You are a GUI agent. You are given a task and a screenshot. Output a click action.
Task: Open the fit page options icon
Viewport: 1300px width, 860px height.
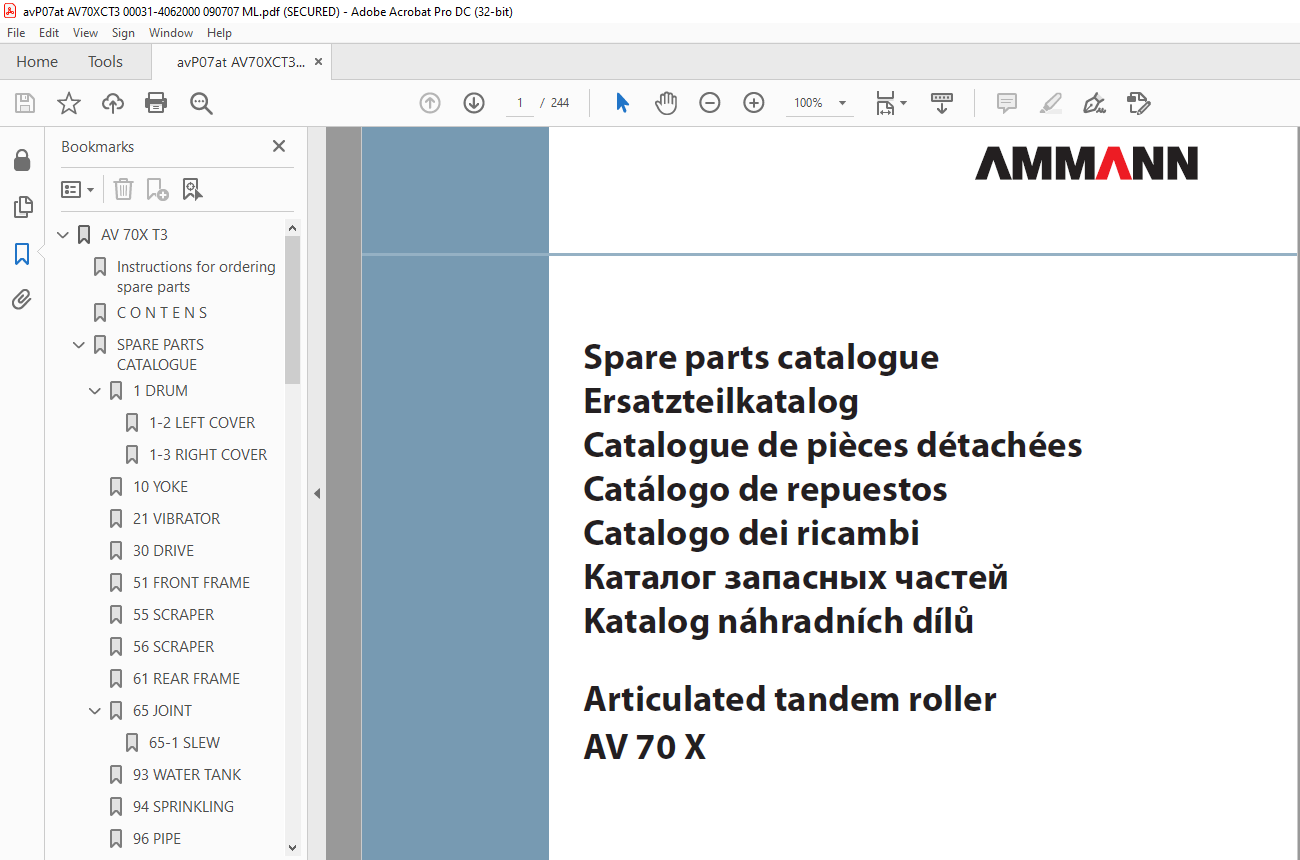pyautogui.click(x=890, y=103)
